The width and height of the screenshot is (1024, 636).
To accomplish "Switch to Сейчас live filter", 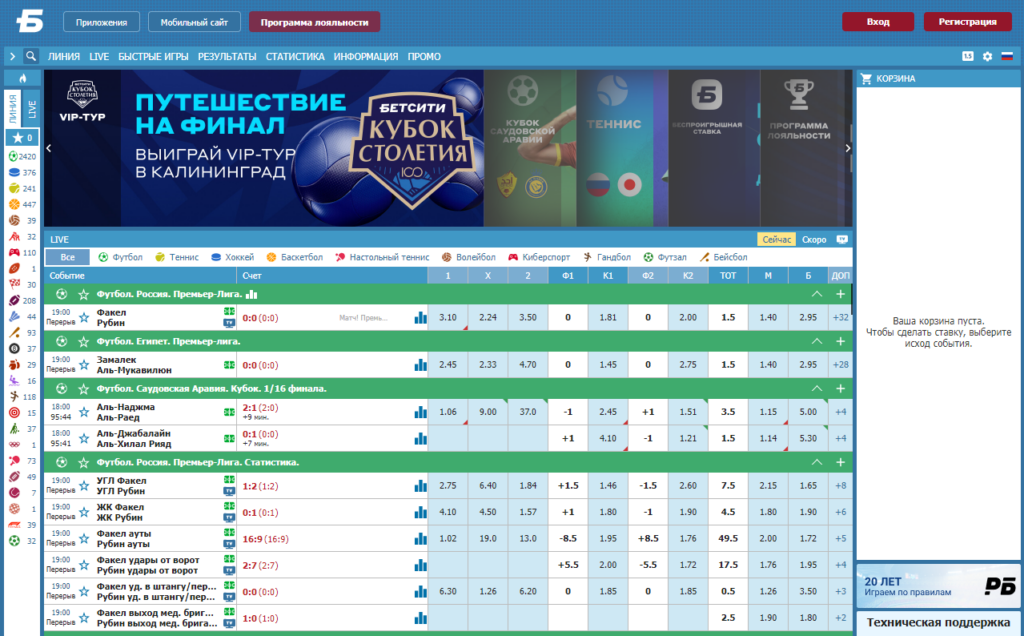I will [776, 240].
